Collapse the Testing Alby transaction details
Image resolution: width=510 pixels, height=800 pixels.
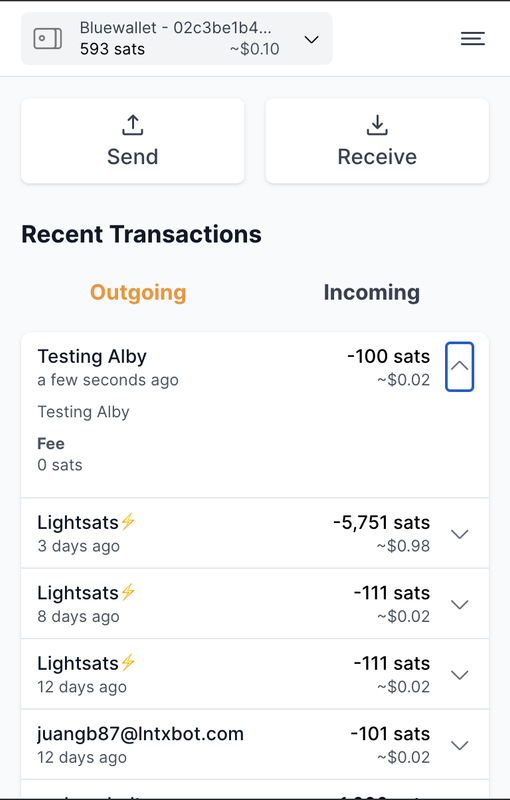[460, 367]
